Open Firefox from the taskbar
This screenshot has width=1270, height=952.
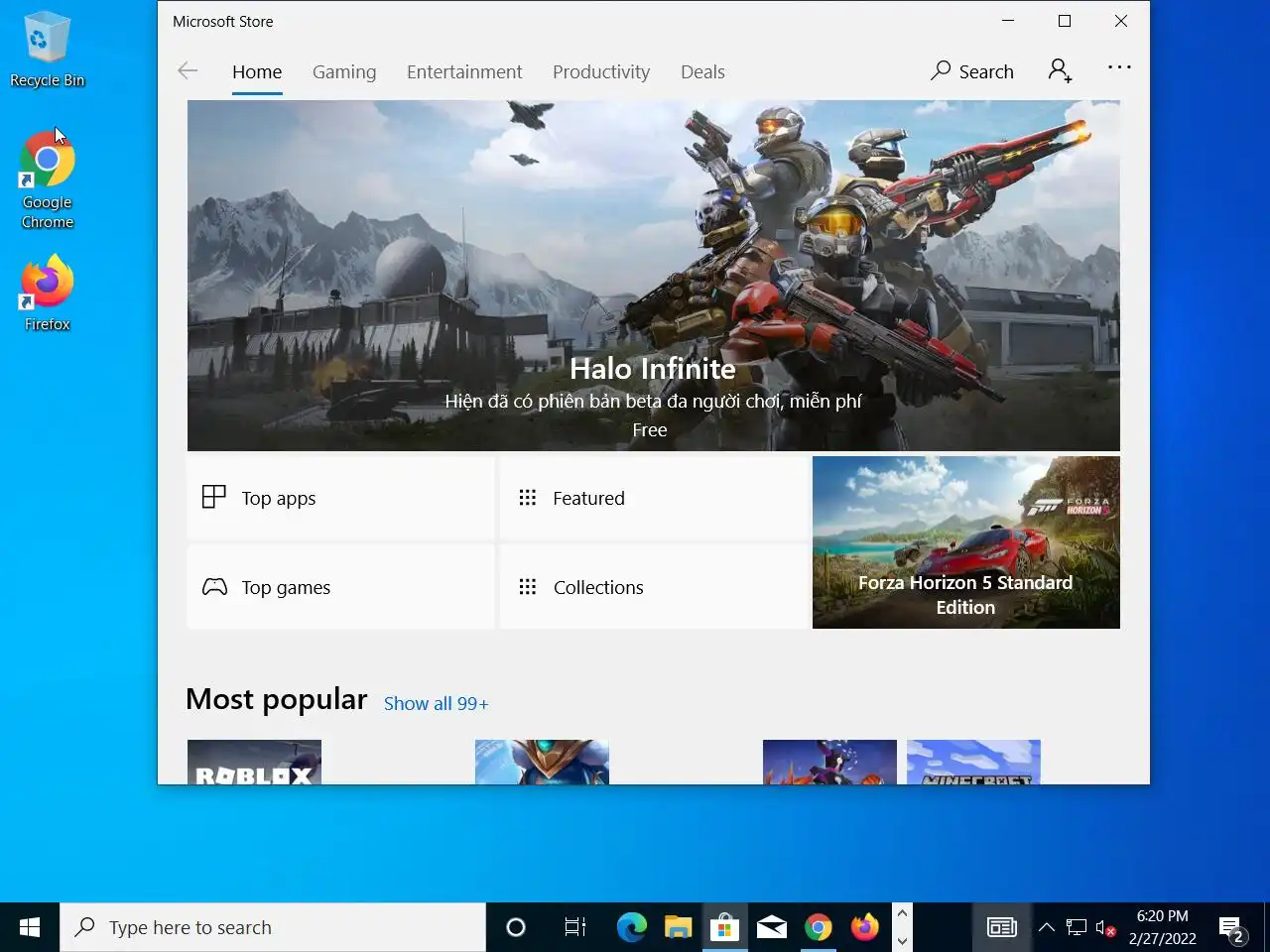pos(864,927)
